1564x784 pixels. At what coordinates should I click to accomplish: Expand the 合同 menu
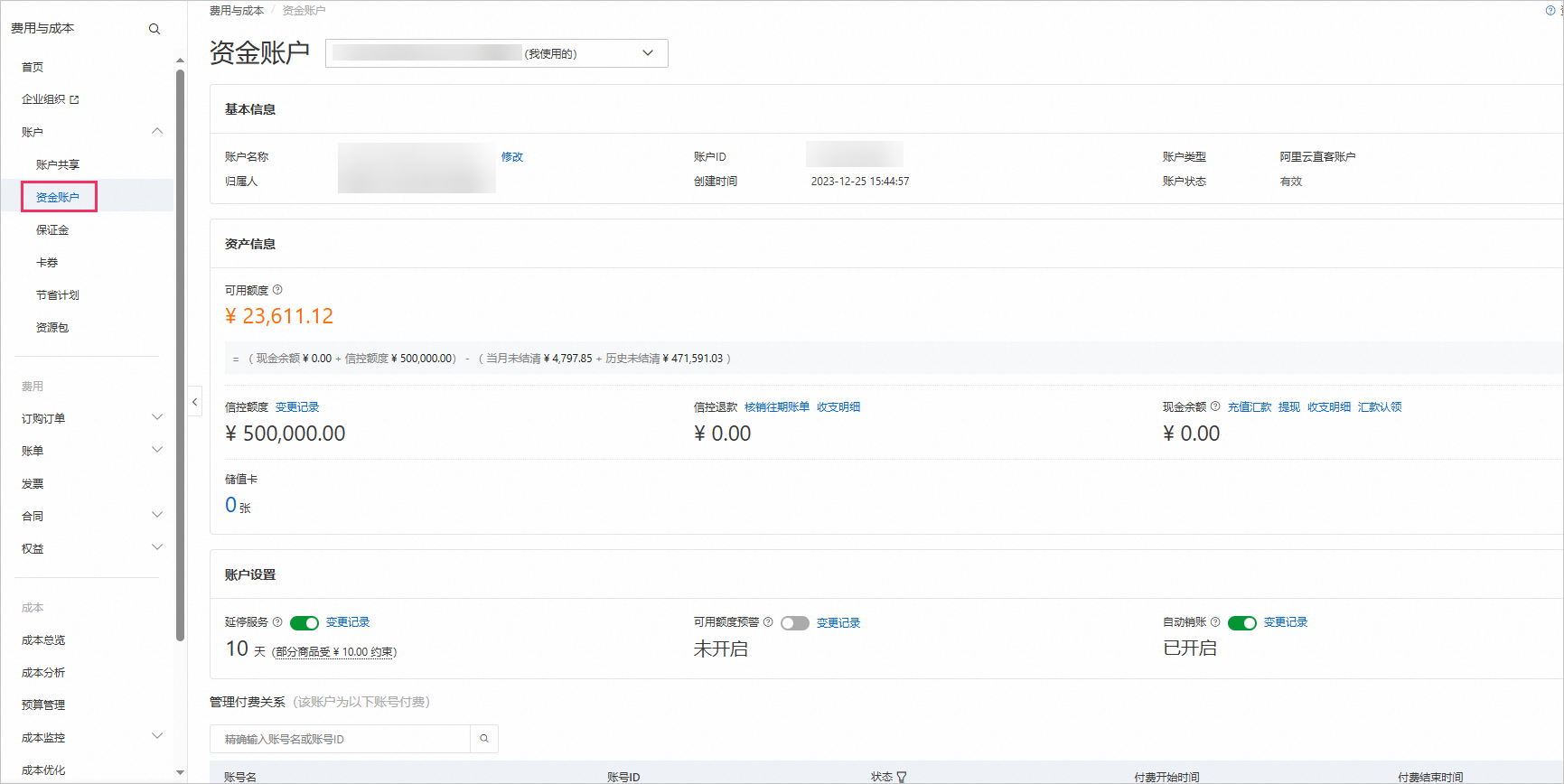pos(157,515)
